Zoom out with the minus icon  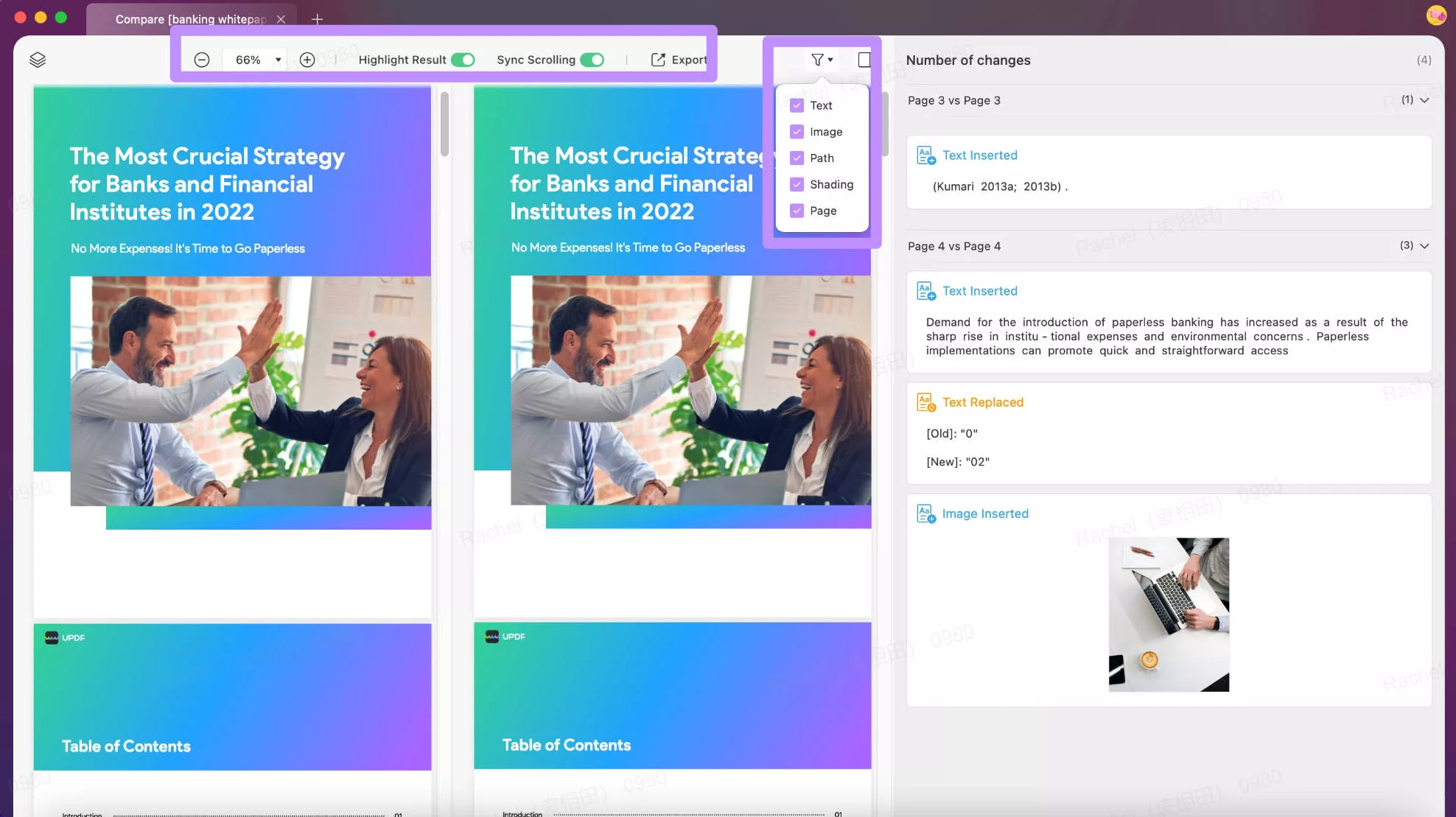(201, 60)
